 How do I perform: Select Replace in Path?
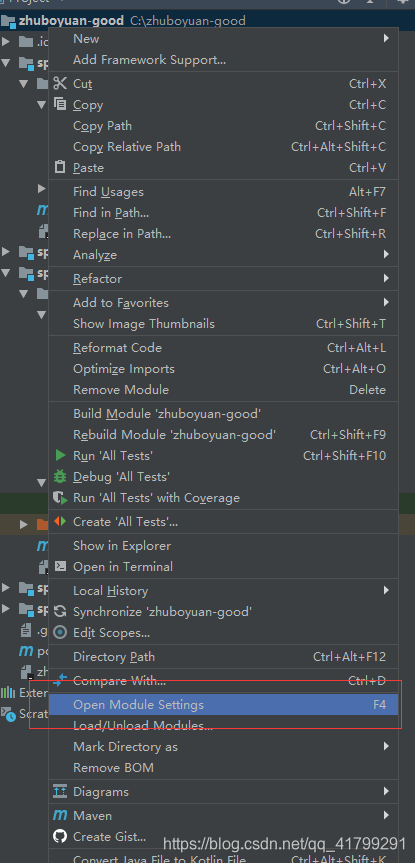[223, 233]
